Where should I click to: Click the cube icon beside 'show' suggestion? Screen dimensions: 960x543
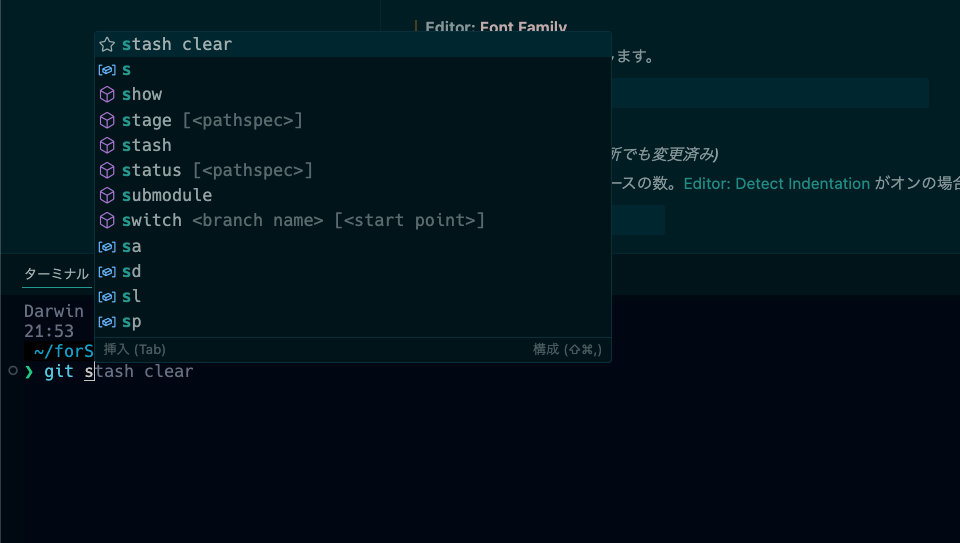click(107, 95)
